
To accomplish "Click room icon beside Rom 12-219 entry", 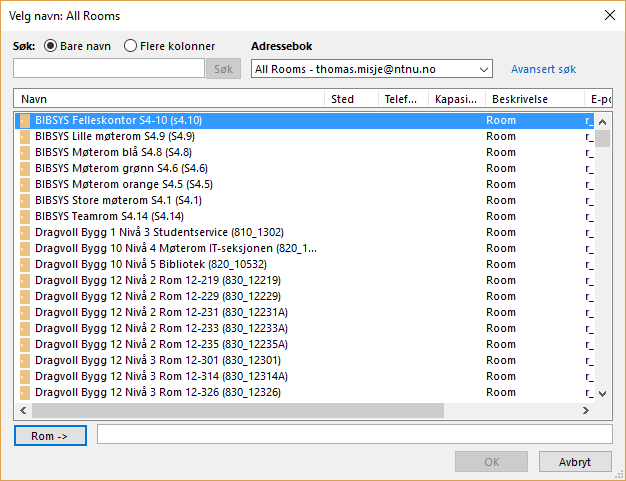I will 25,280.
